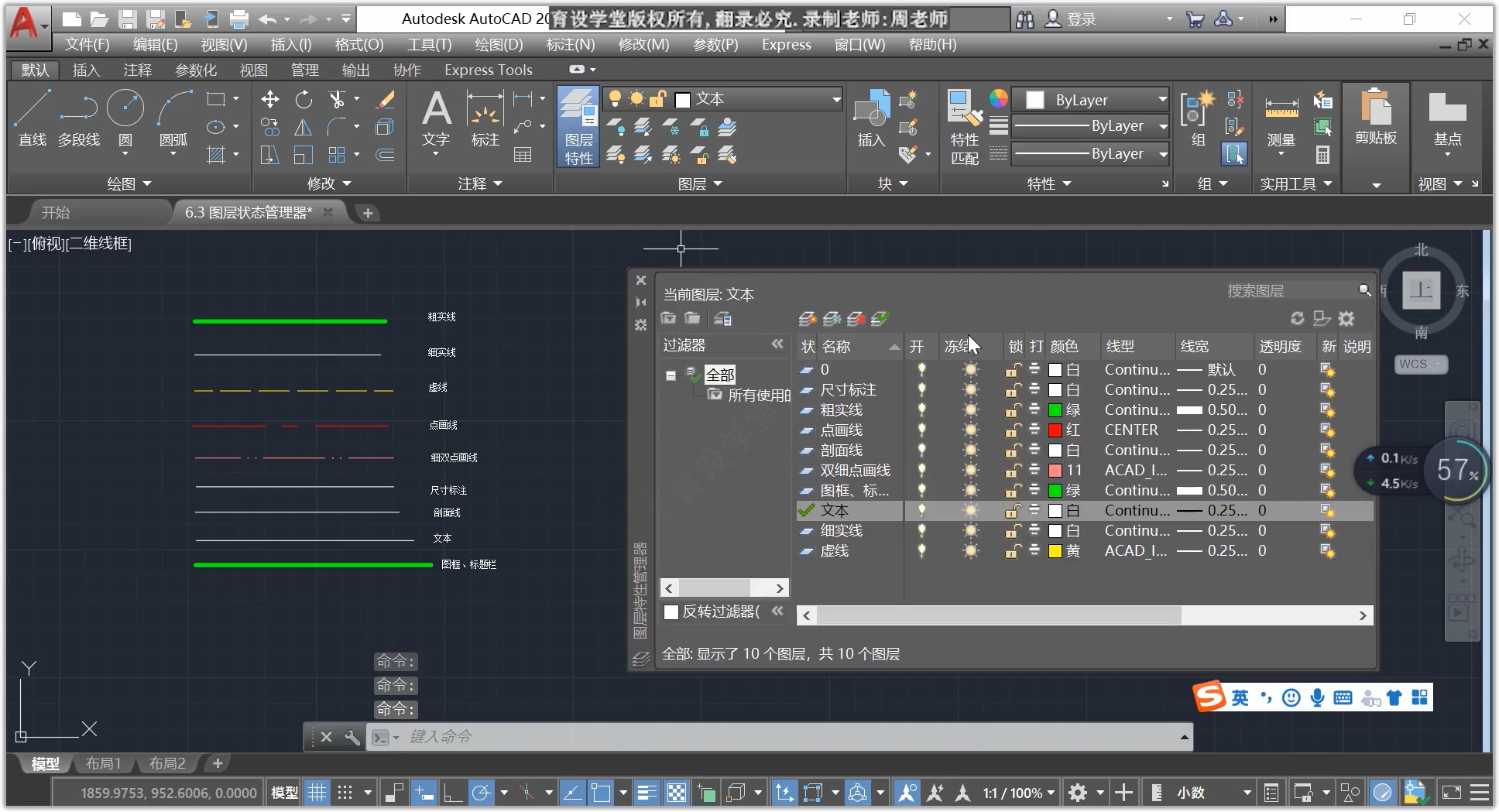Open the ByLayer color dropdown
The width and height of the screenshot is (1499, 812).
coord(1162,99)
